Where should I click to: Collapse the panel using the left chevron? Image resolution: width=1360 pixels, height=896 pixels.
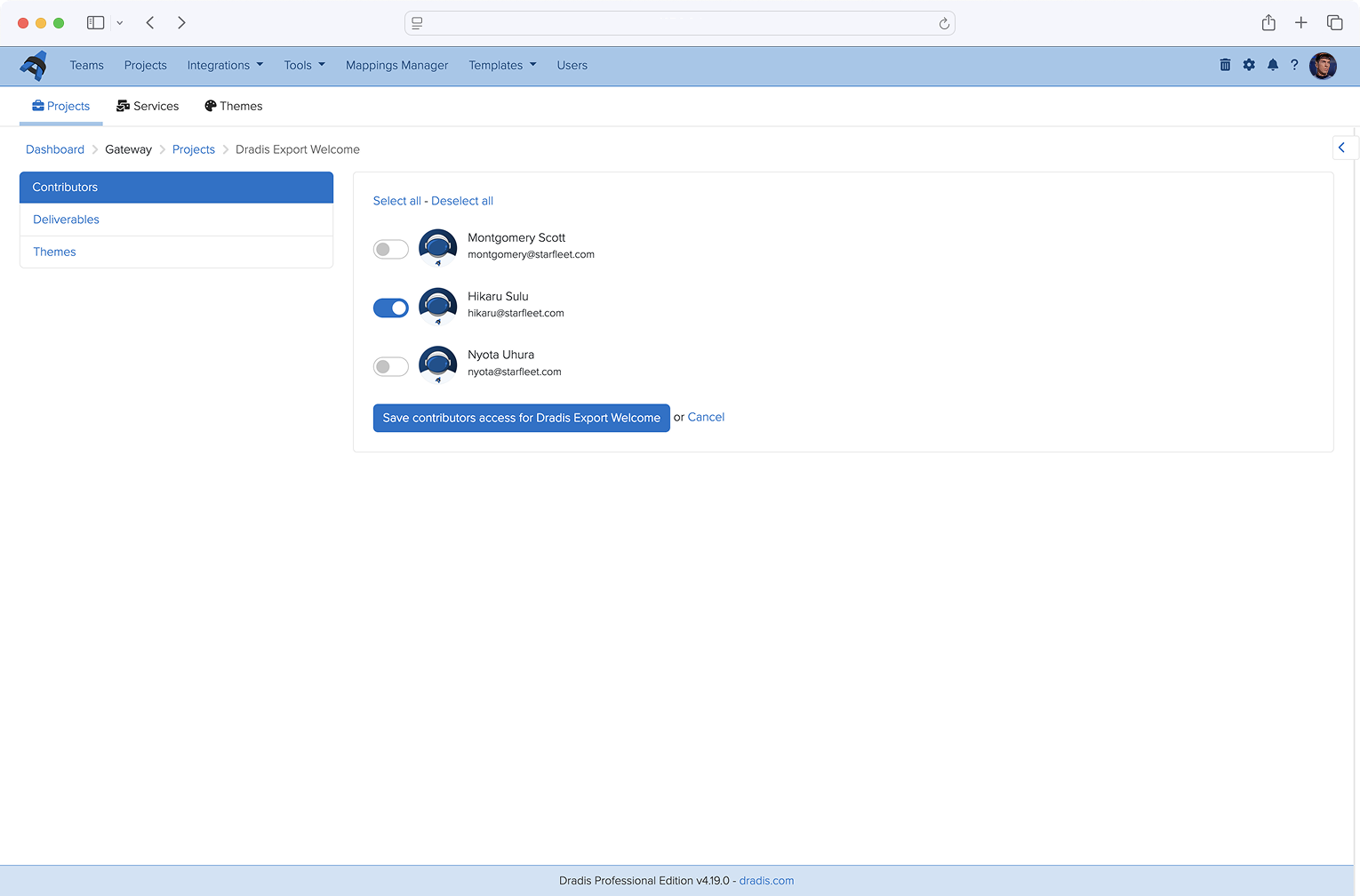tap(1342, 148)
